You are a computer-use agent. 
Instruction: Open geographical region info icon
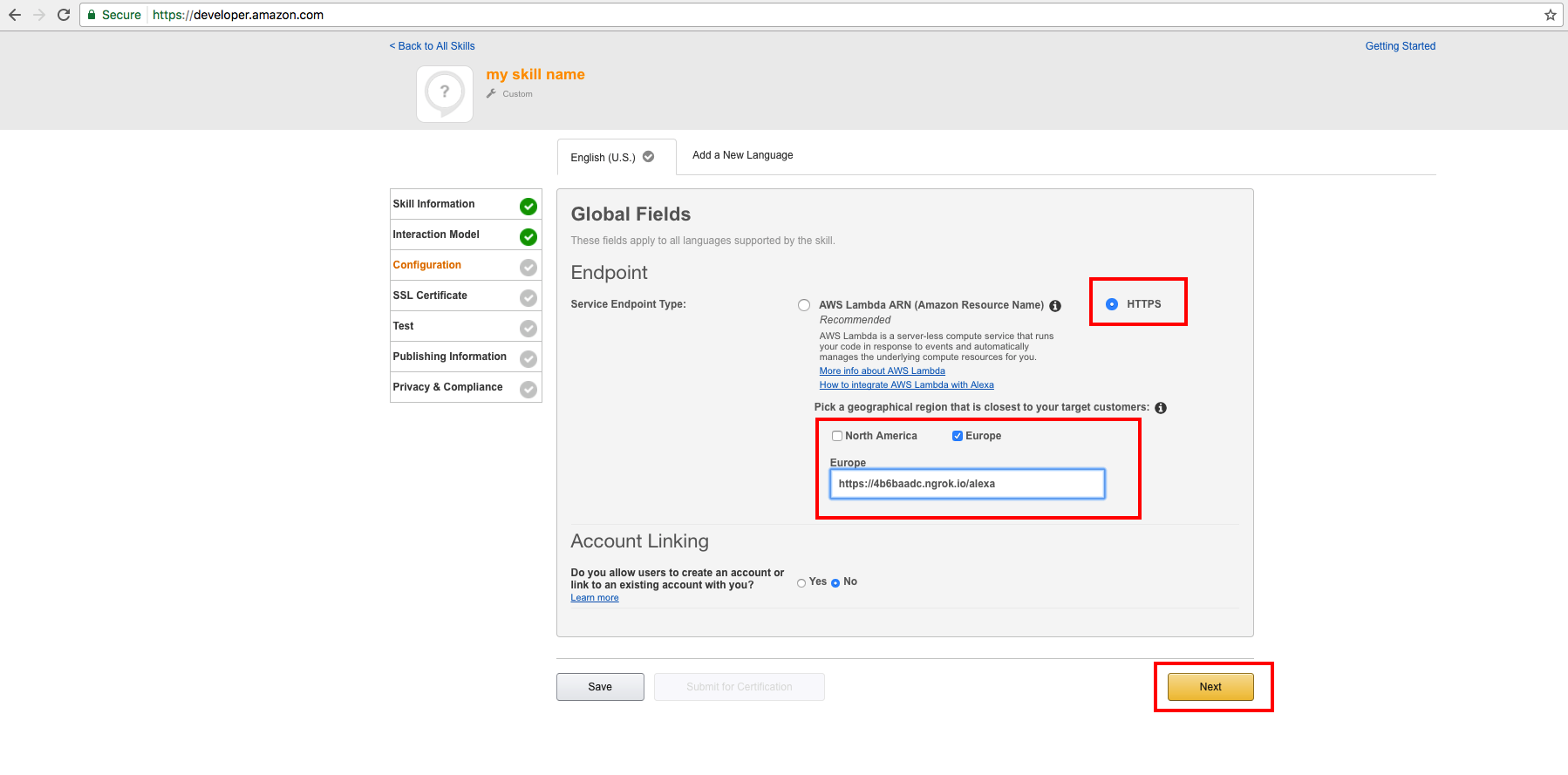1161,408
